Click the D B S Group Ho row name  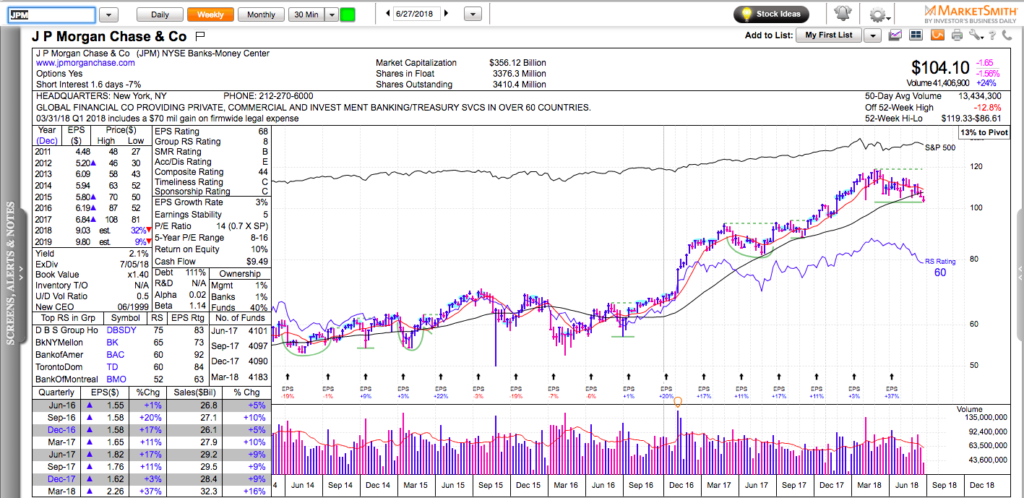click(x=66, y=330)
